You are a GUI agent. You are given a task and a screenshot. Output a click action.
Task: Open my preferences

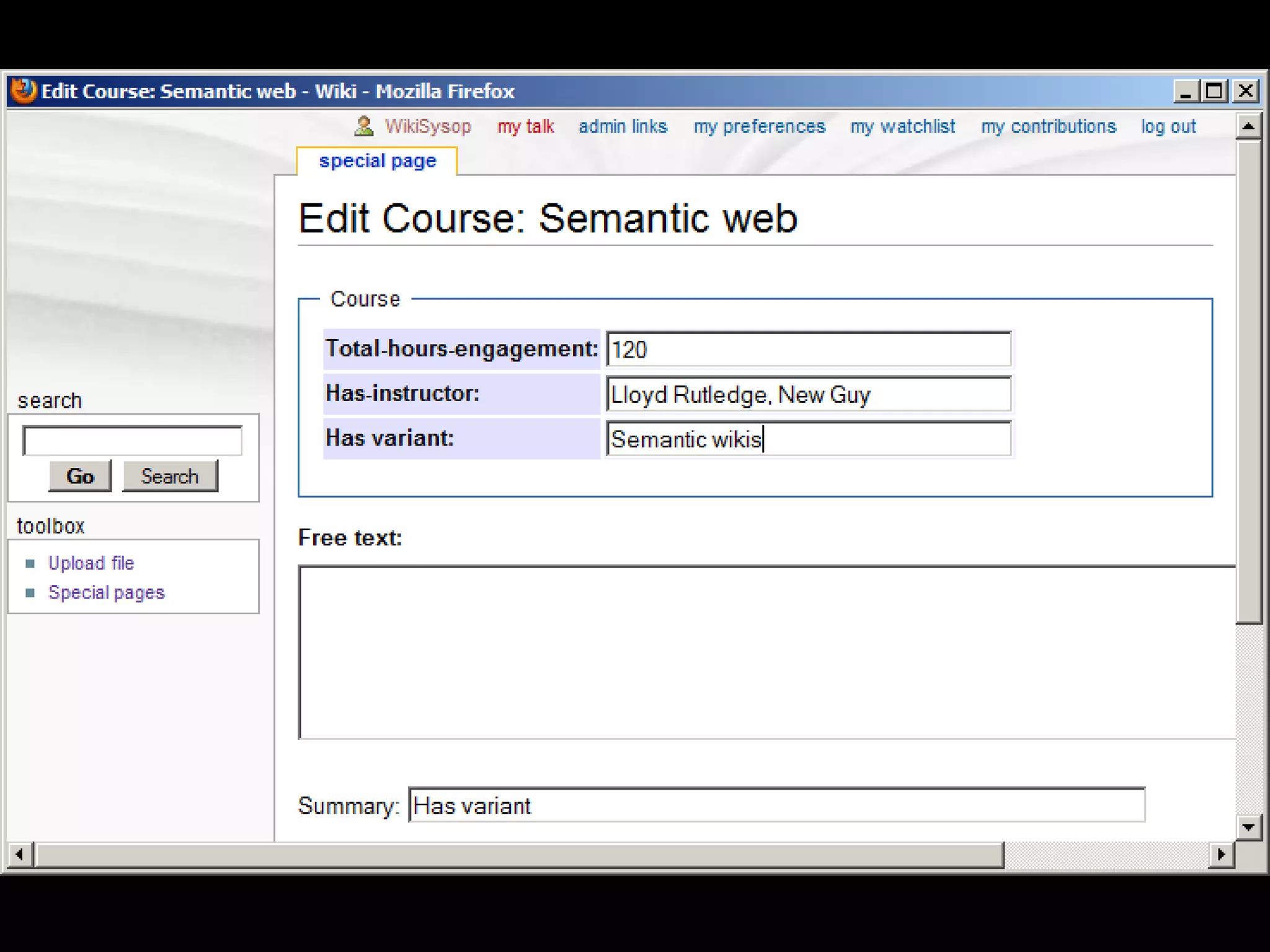pos(759,126)
